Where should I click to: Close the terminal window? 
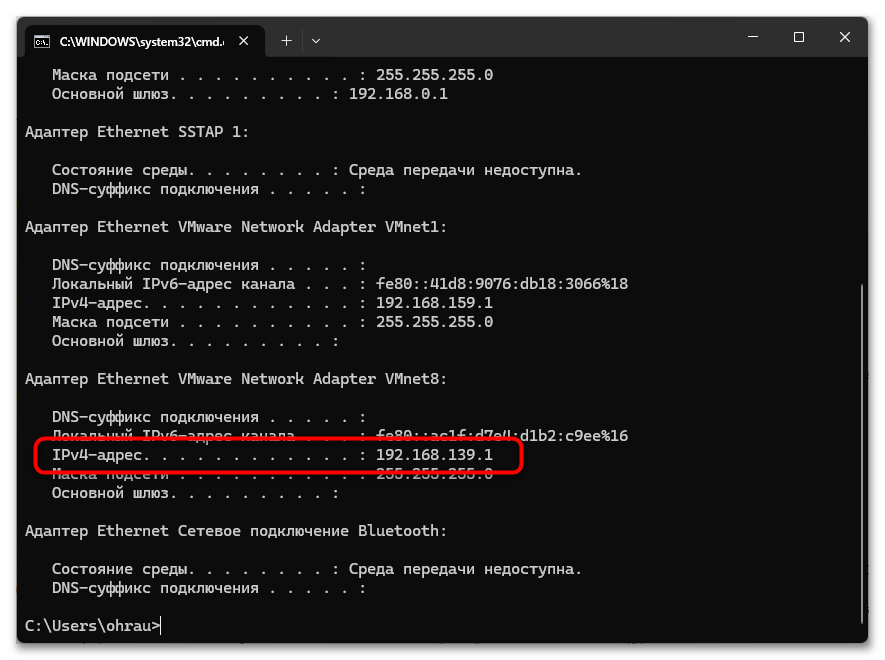[846, 37]
